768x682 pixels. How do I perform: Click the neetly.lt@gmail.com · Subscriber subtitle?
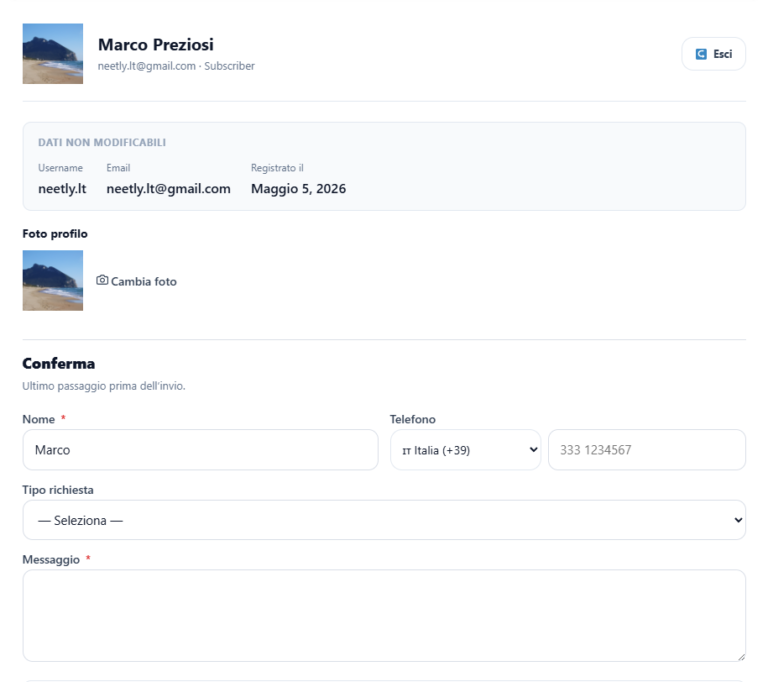[176, 66]
